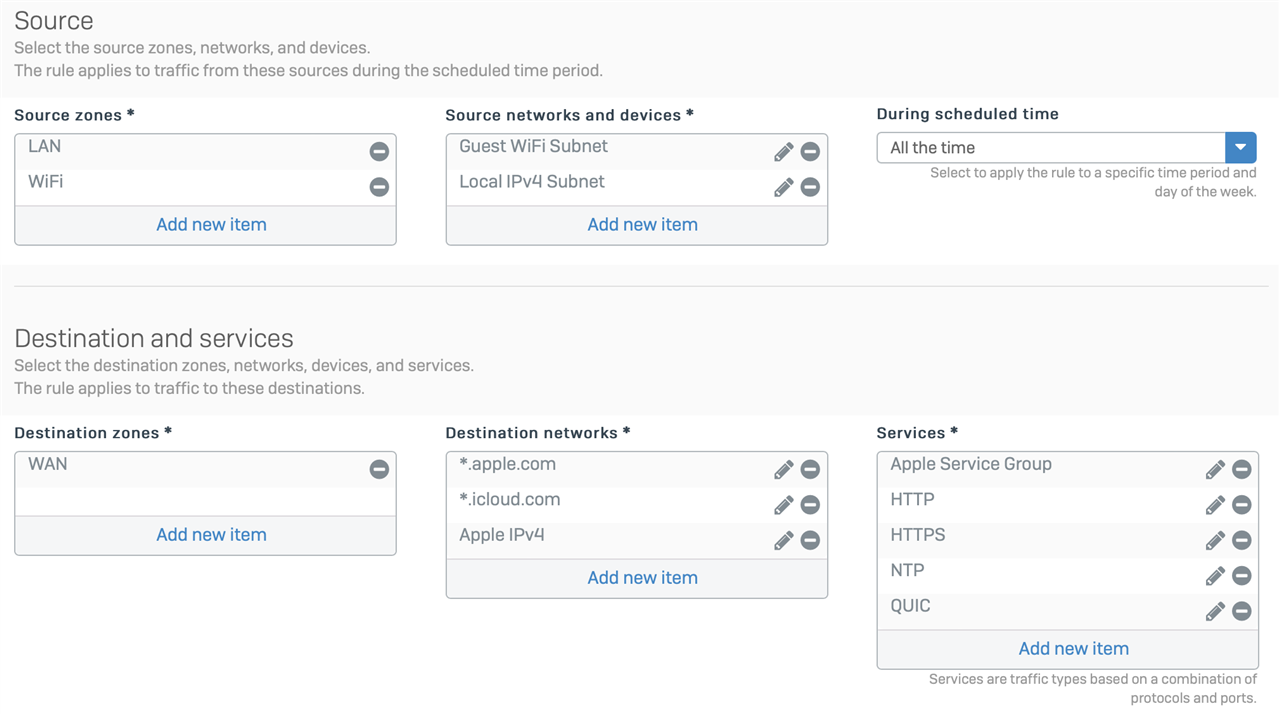This screenshot has width=1280, height=714.
Task: Edit the NTP service
Action: coord(1215,576)
